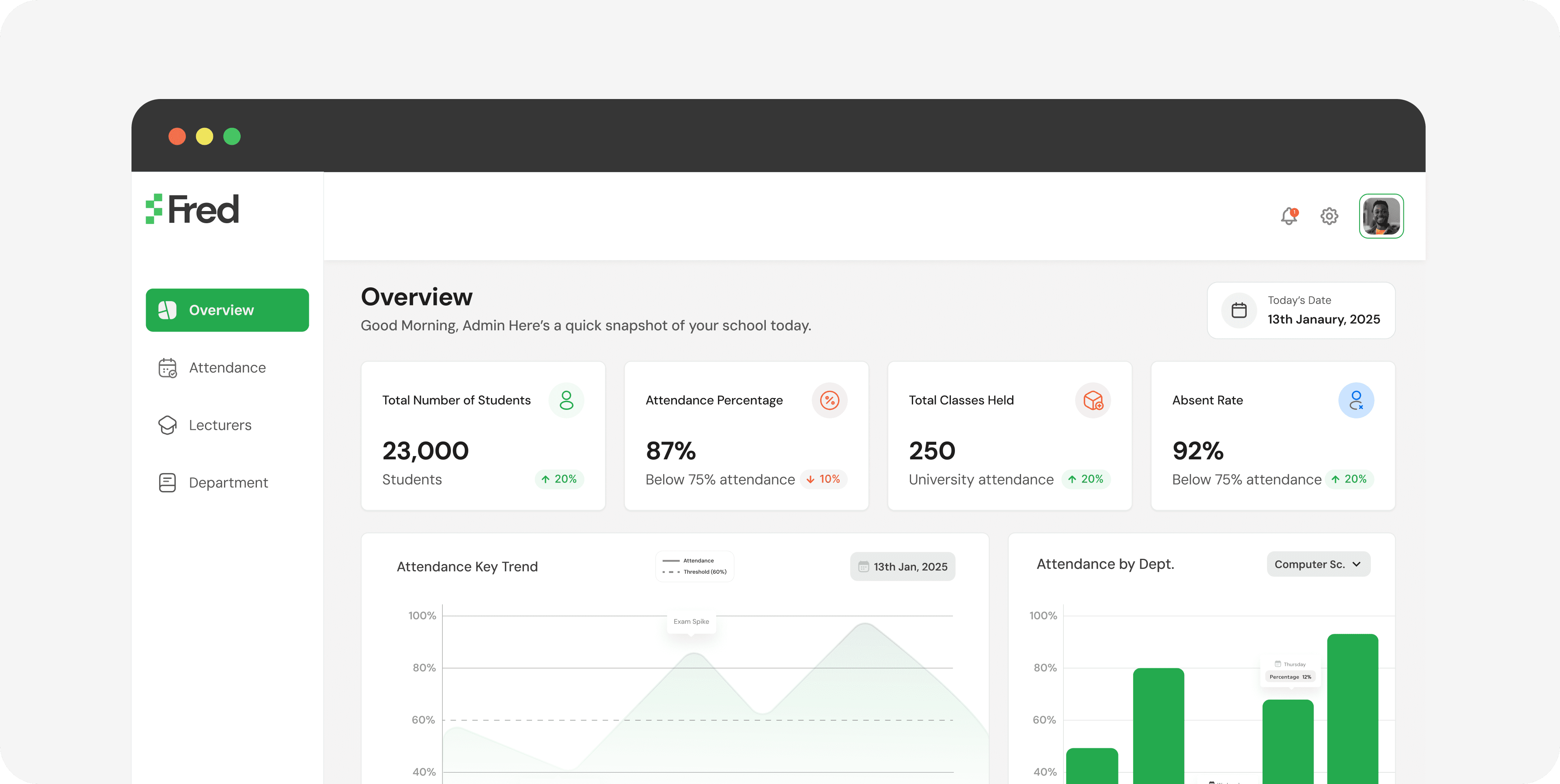Click the red 10% decrease badge
The height and width of the screenshot is (784, 1560).
(823, 479)
